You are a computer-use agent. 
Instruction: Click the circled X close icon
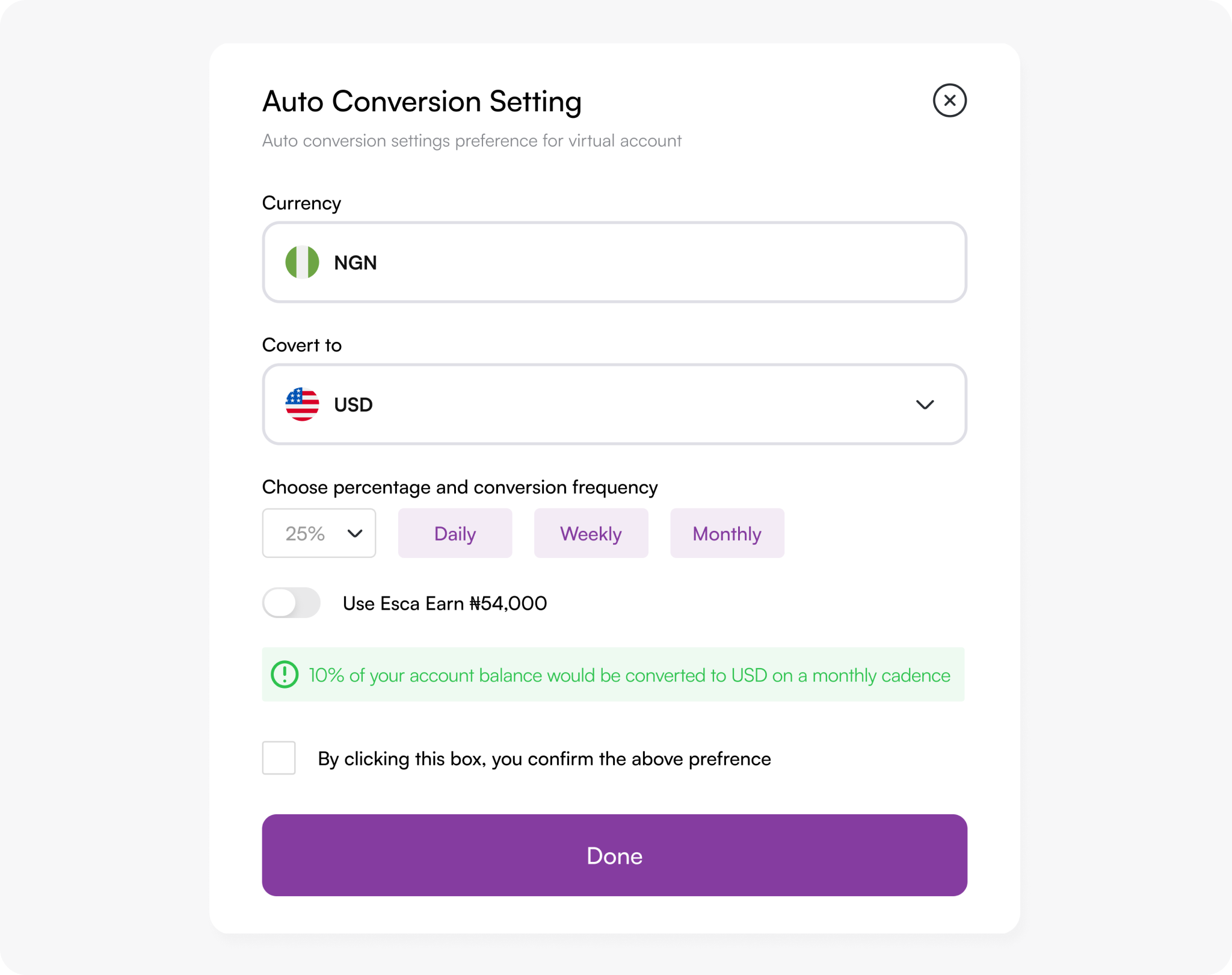click(x=949, y=101)
